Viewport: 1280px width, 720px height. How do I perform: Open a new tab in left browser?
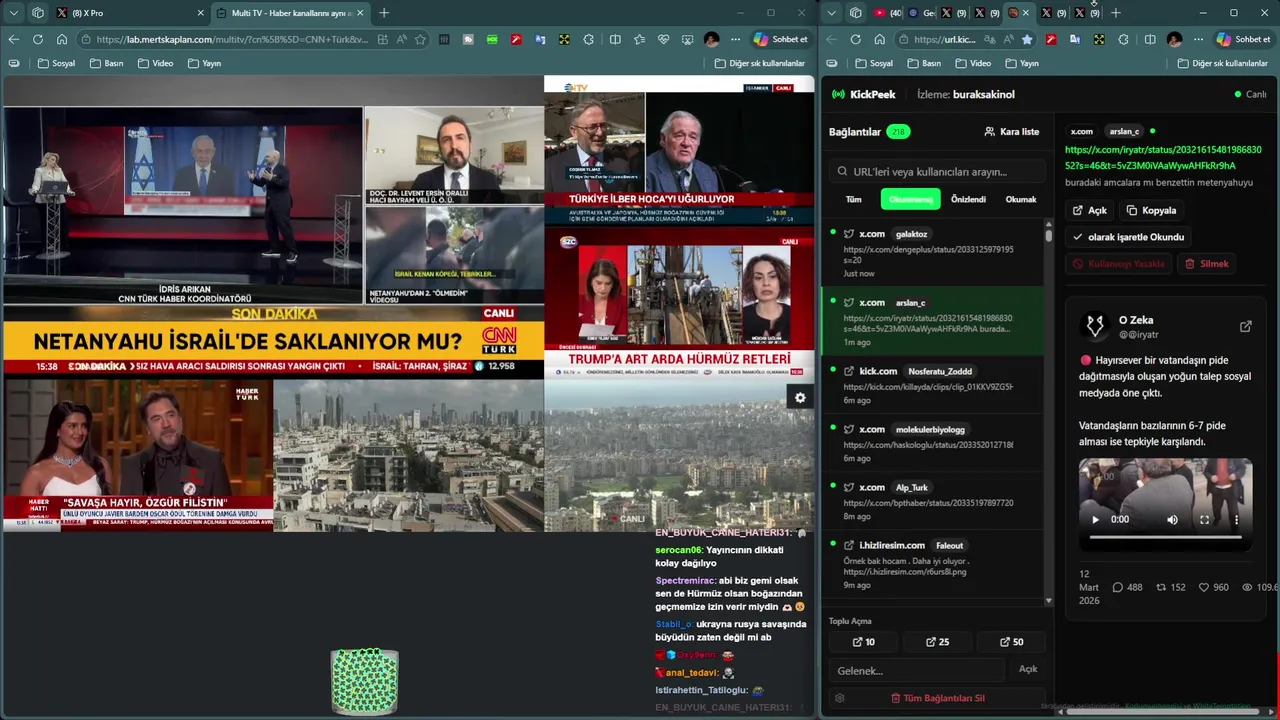pos(384,13)
